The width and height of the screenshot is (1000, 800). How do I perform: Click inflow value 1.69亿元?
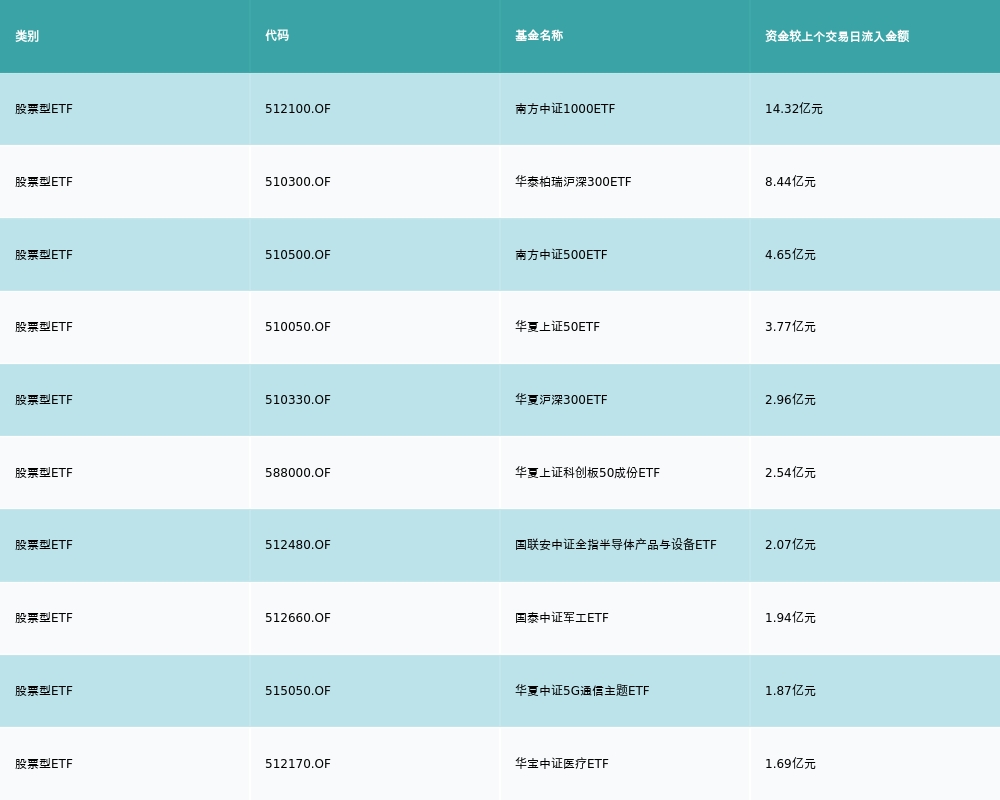790,764
